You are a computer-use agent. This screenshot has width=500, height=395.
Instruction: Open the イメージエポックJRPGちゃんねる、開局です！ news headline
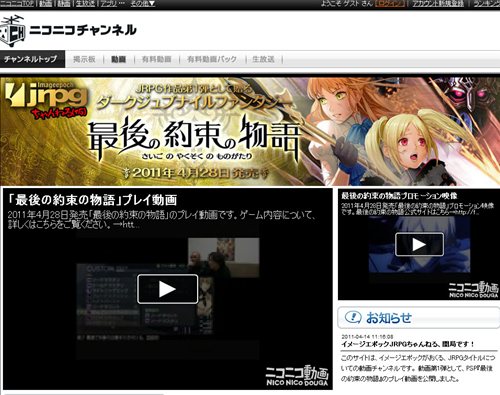click(408, 344)
